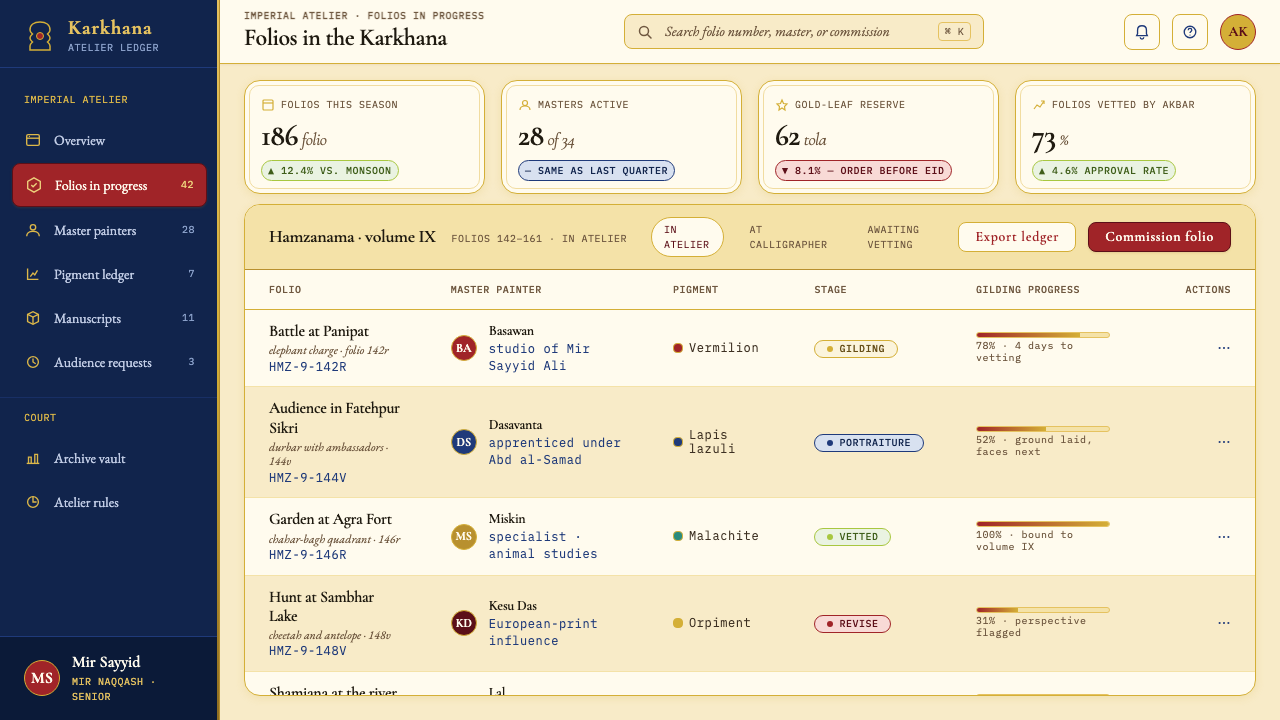
Task: Click the Vetted stage badge
Action: (x=852, y=537)
